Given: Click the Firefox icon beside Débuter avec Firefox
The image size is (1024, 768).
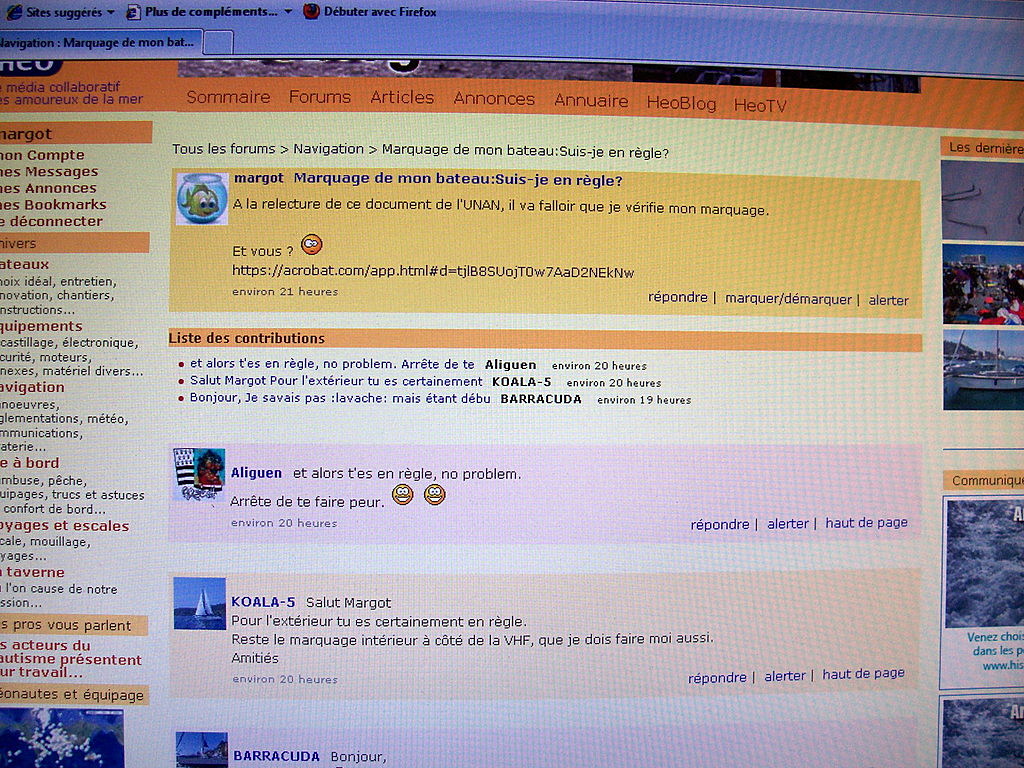Looking at the screenshot, I should pos(312,11).
